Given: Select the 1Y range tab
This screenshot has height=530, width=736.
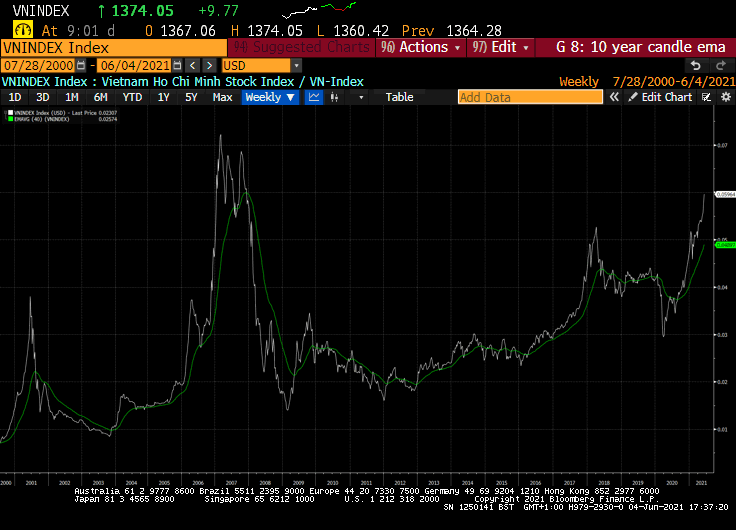Looking at the screenshot, I should 163,97.
